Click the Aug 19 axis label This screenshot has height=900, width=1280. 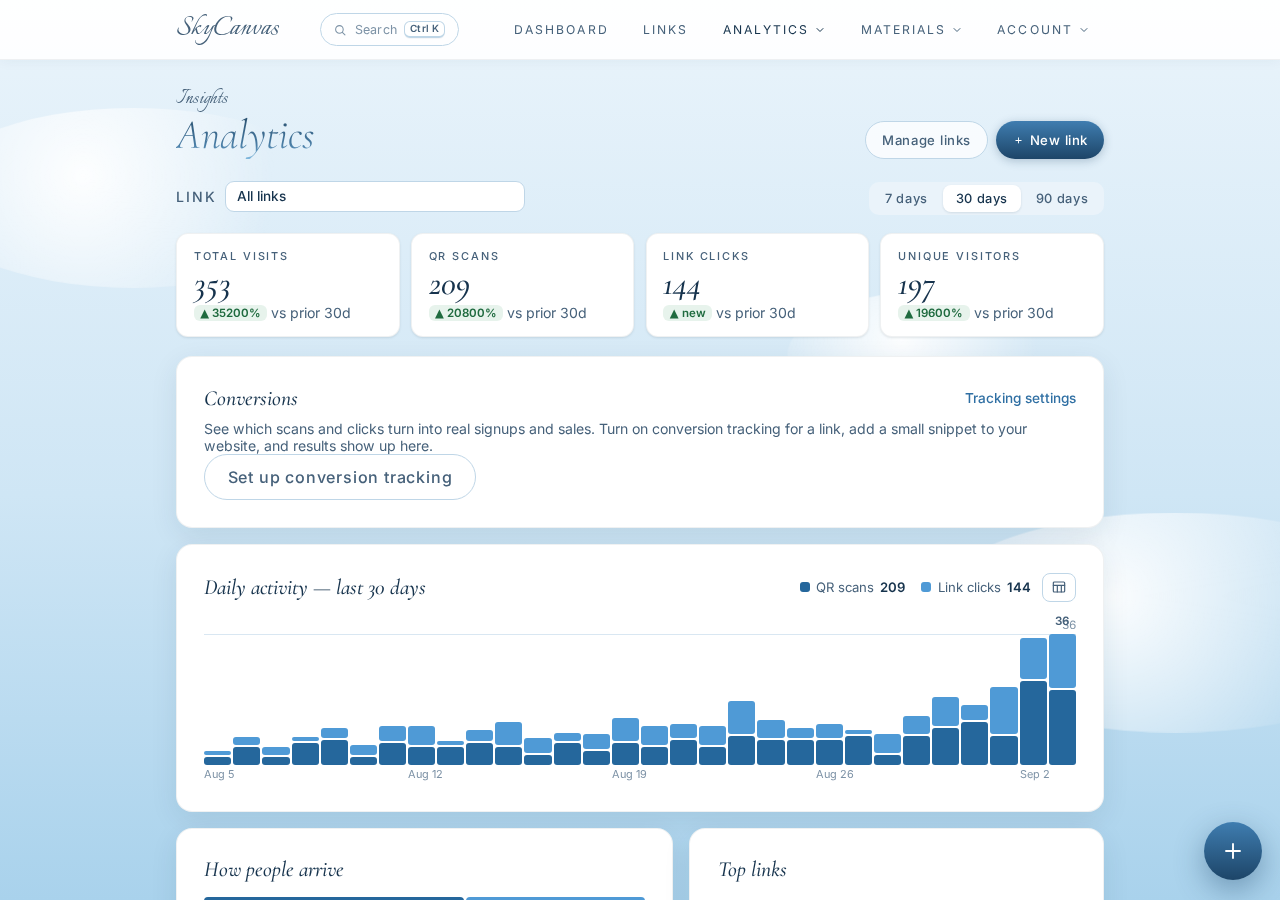(x=629, y=774)
